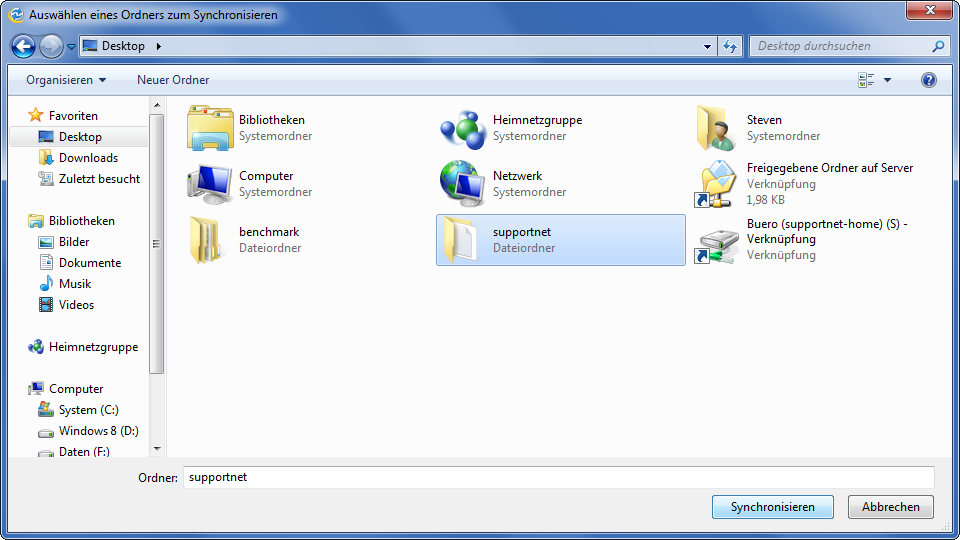
Task: Select Favoriten in the navigation pane
Action: point(73,116)
